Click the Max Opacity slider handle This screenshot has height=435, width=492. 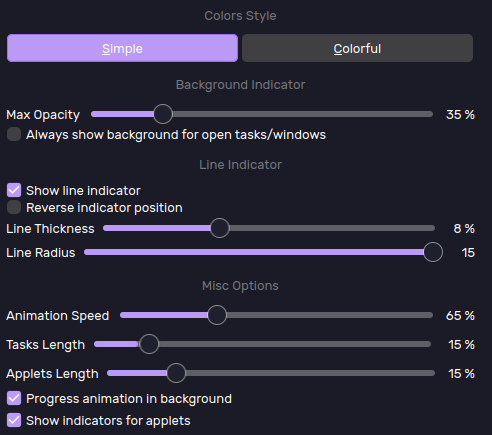point(163,114)
